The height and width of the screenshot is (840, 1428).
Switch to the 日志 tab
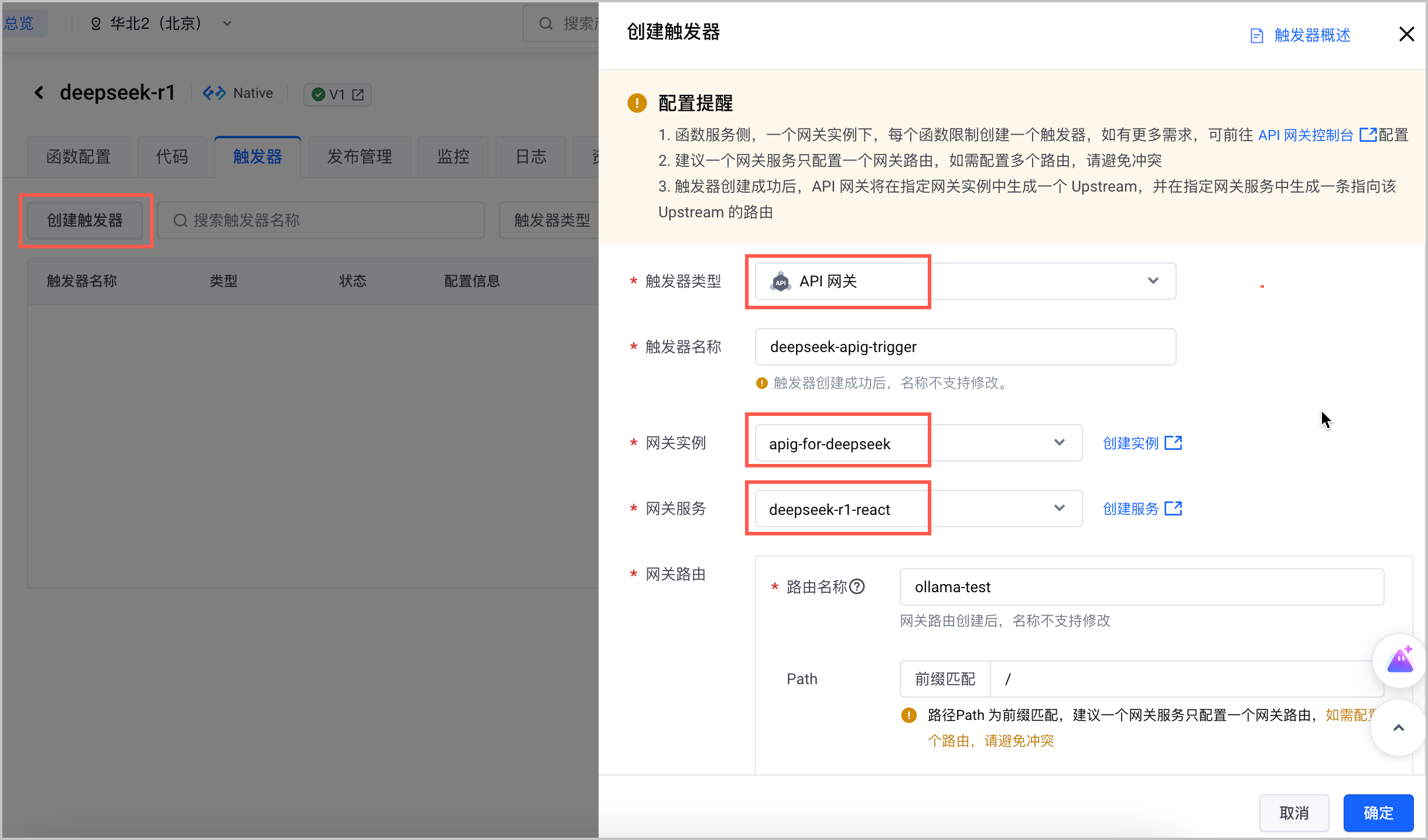(531, 156)
